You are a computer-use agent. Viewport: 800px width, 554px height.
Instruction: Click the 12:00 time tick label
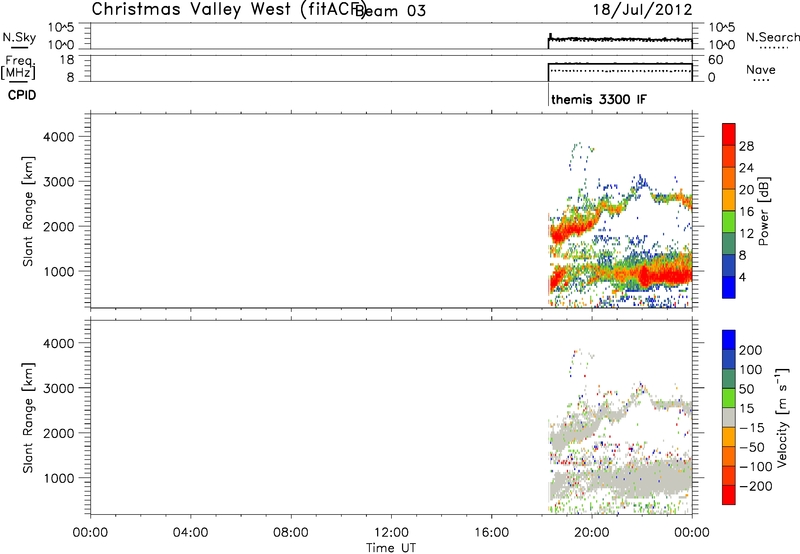tap(391, 533)
